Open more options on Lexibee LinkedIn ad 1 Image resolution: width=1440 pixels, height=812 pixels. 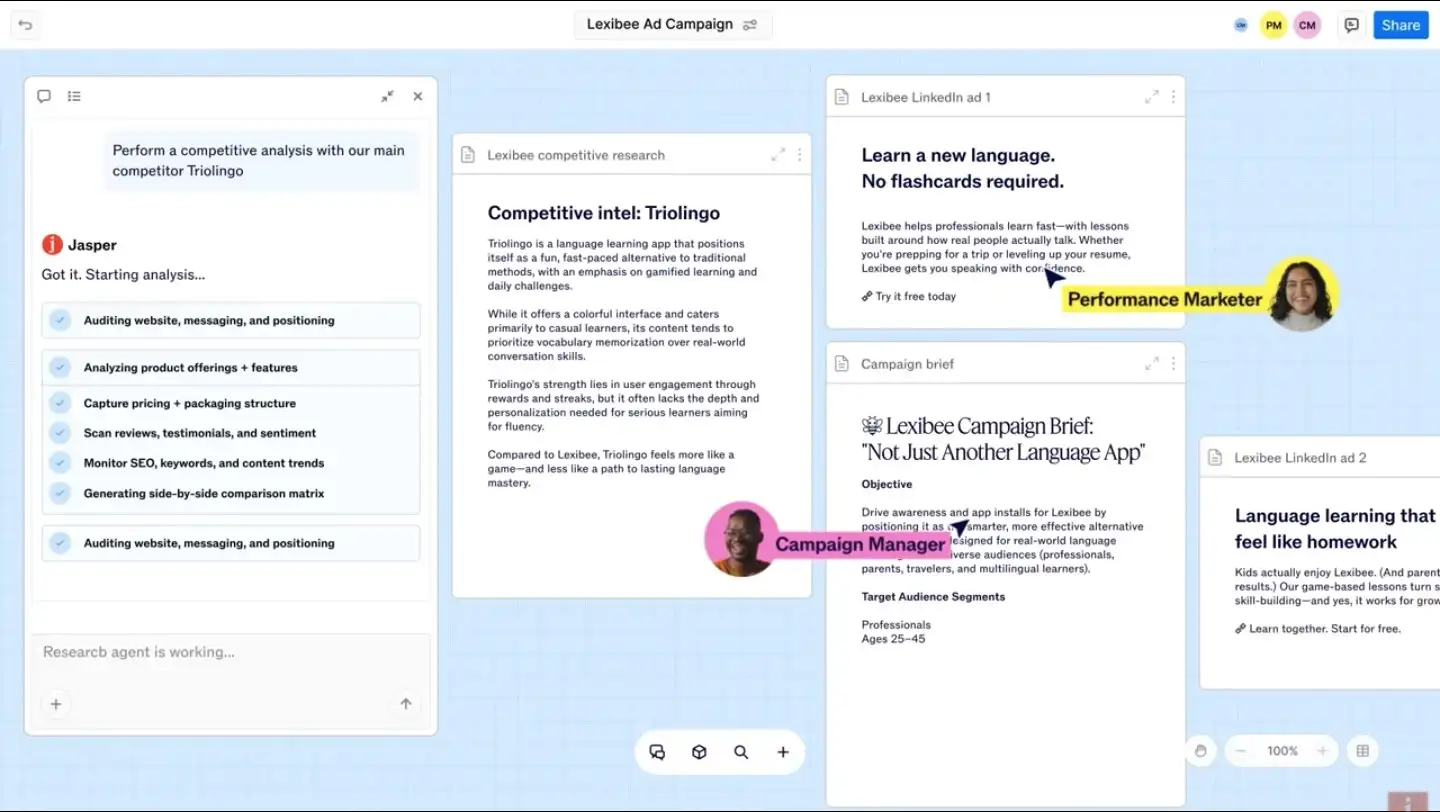(x=1173, y=97)
